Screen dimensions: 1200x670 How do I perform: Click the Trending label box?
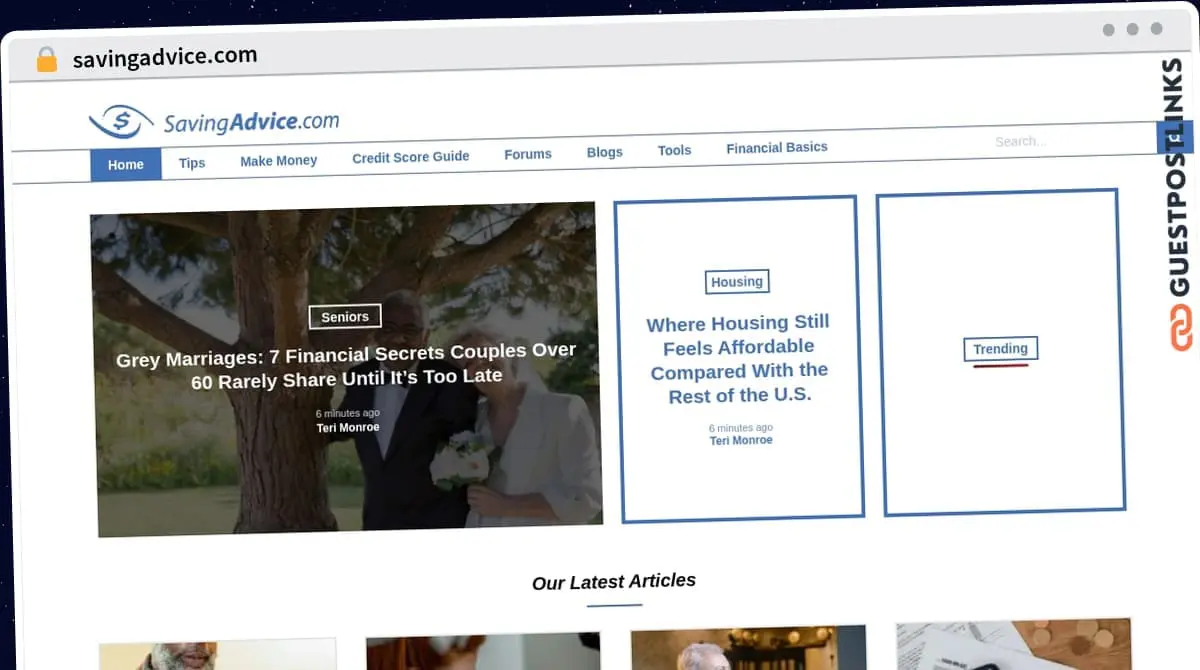pyautogui.click(x=1000, y=349)
